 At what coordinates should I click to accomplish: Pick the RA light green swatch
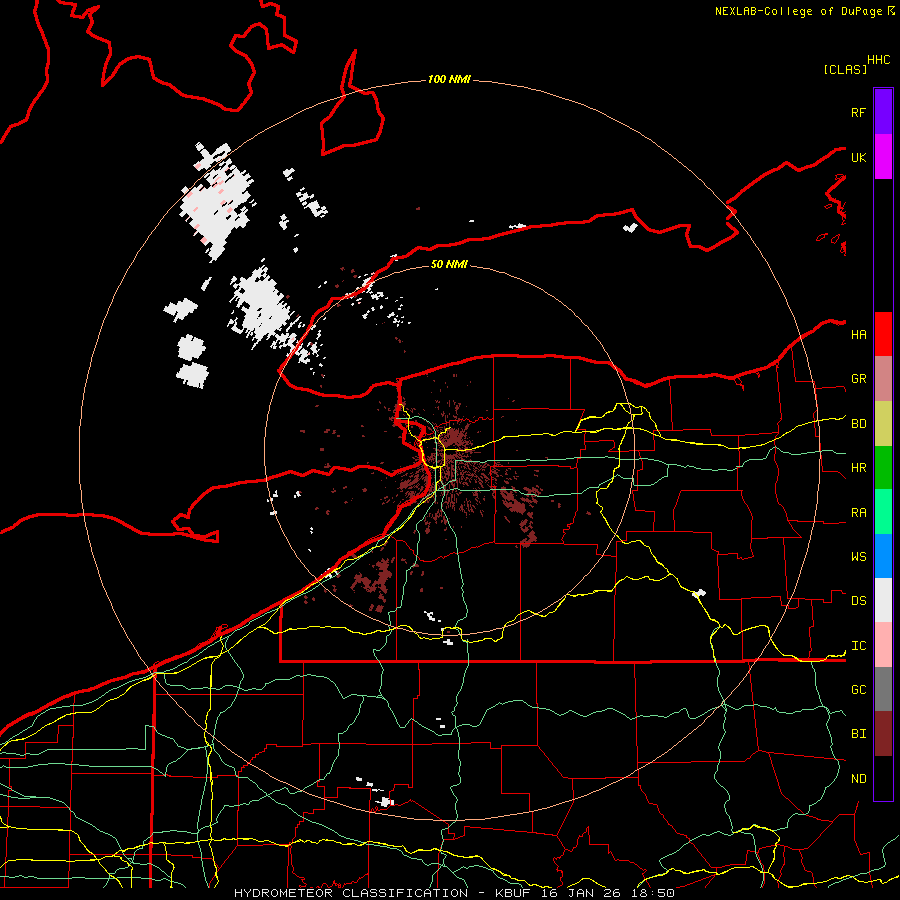pyautogui.click(x=883, y=512)
